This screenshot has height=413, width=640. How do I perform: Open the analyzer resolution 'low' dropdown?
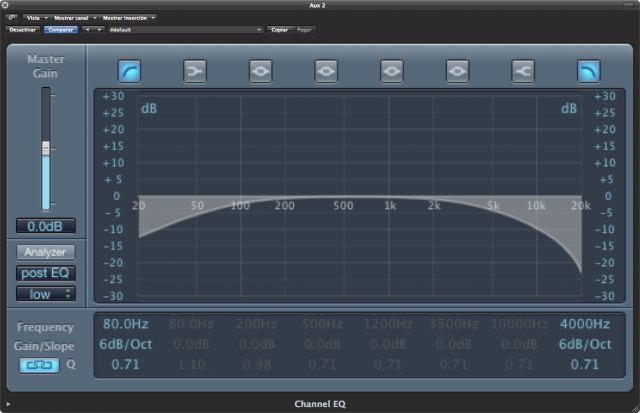(x=46, y=294)
